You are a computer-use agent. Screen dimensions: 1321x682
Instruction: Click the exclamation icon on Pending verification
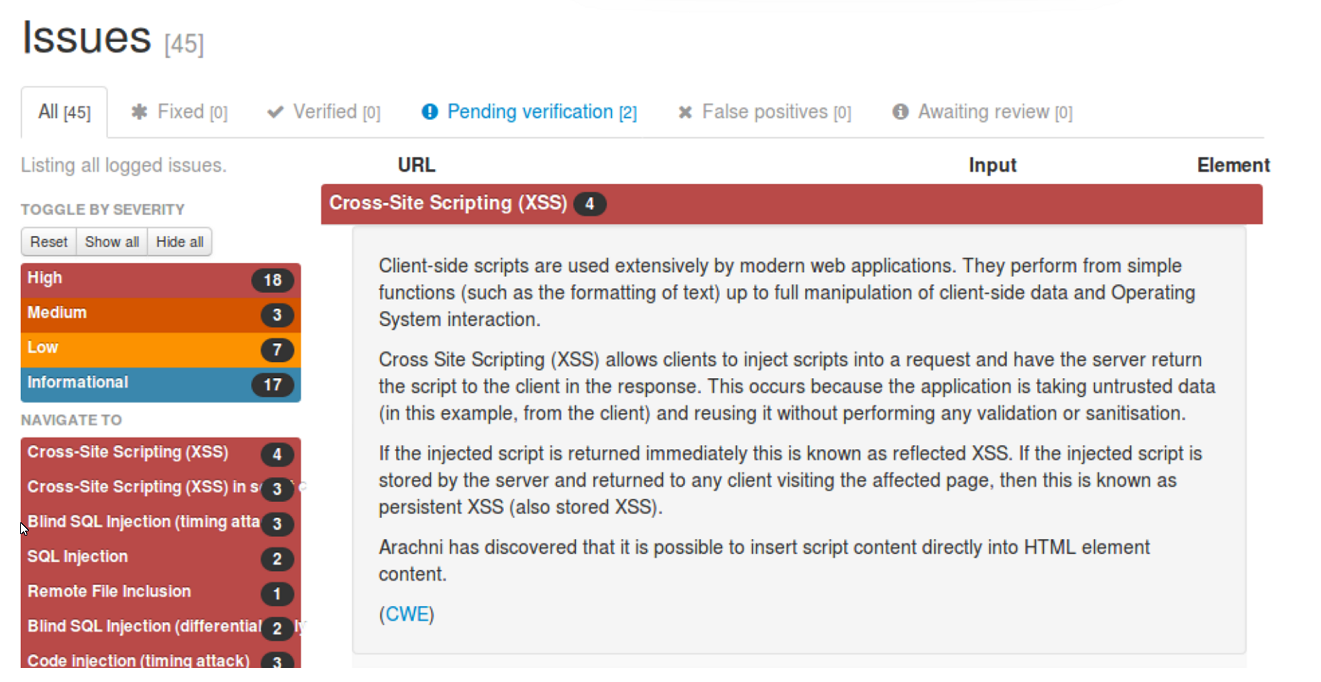pos(430,112)
